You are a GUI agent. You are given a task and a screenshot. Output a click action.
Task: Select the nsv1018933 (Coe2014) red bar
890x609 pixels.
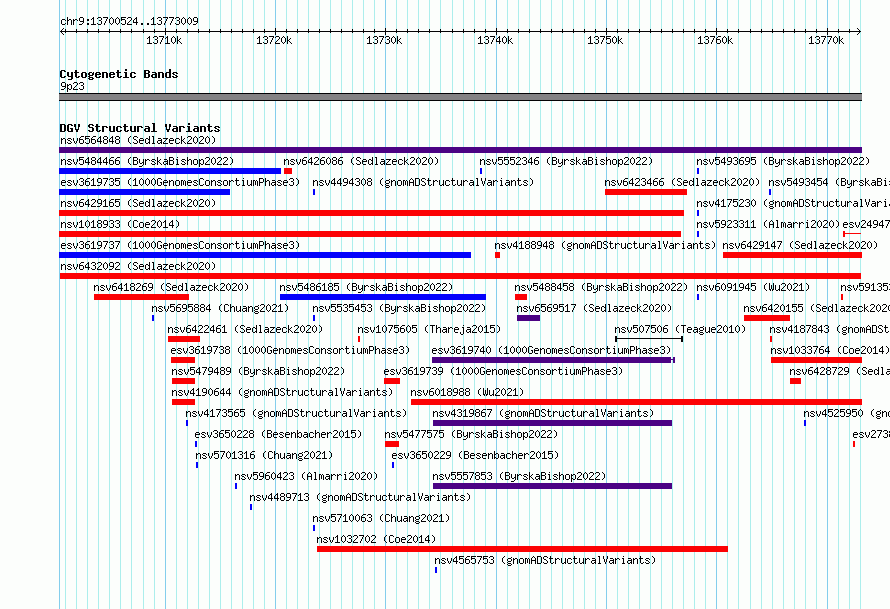click(370, 234)
